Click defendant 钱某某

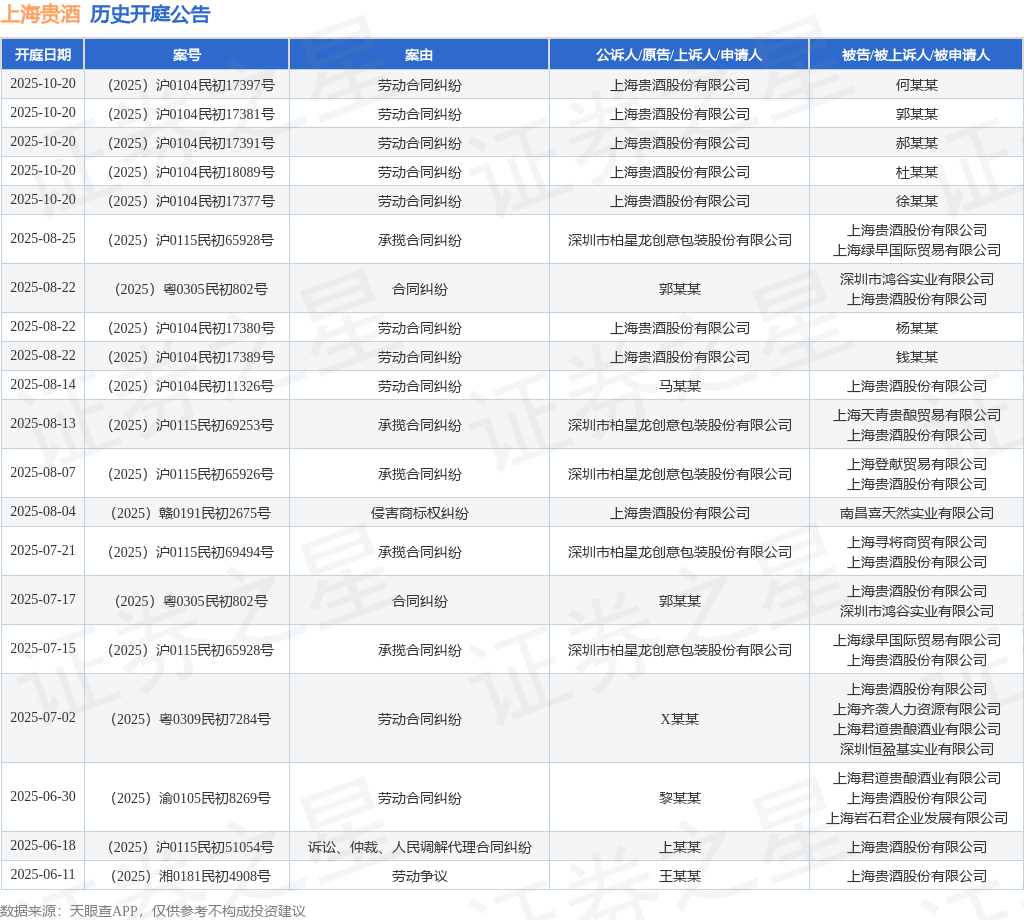917,357
